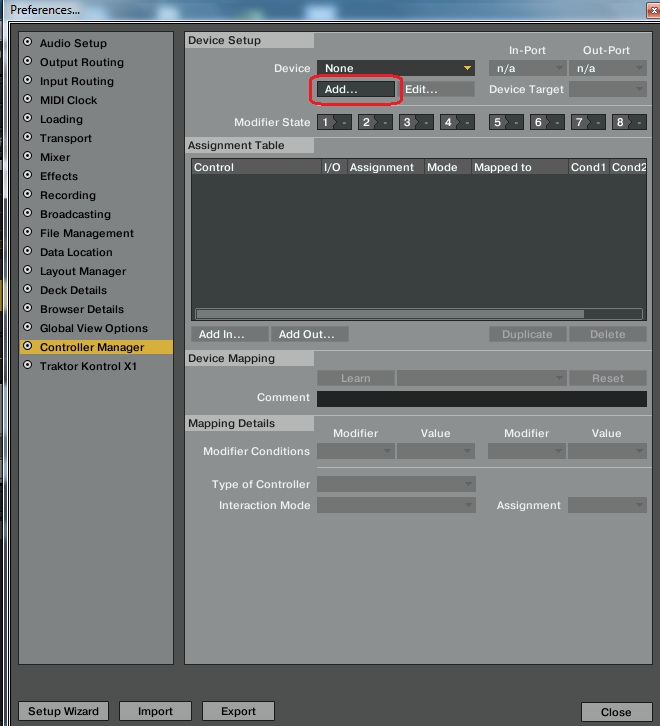660x726 pixels.
Task: Click the bullet icon beside Deck Details
Action: click(x=28, y=289)
